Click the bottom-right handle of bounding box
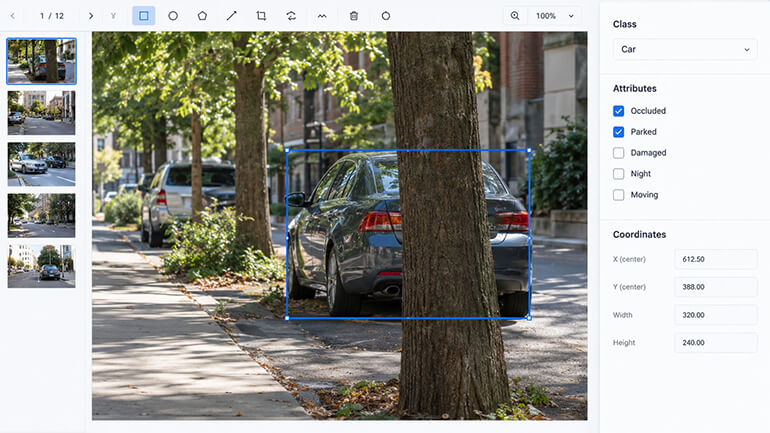The width and height of the screenshot is (770, 433). click(529, 318)
